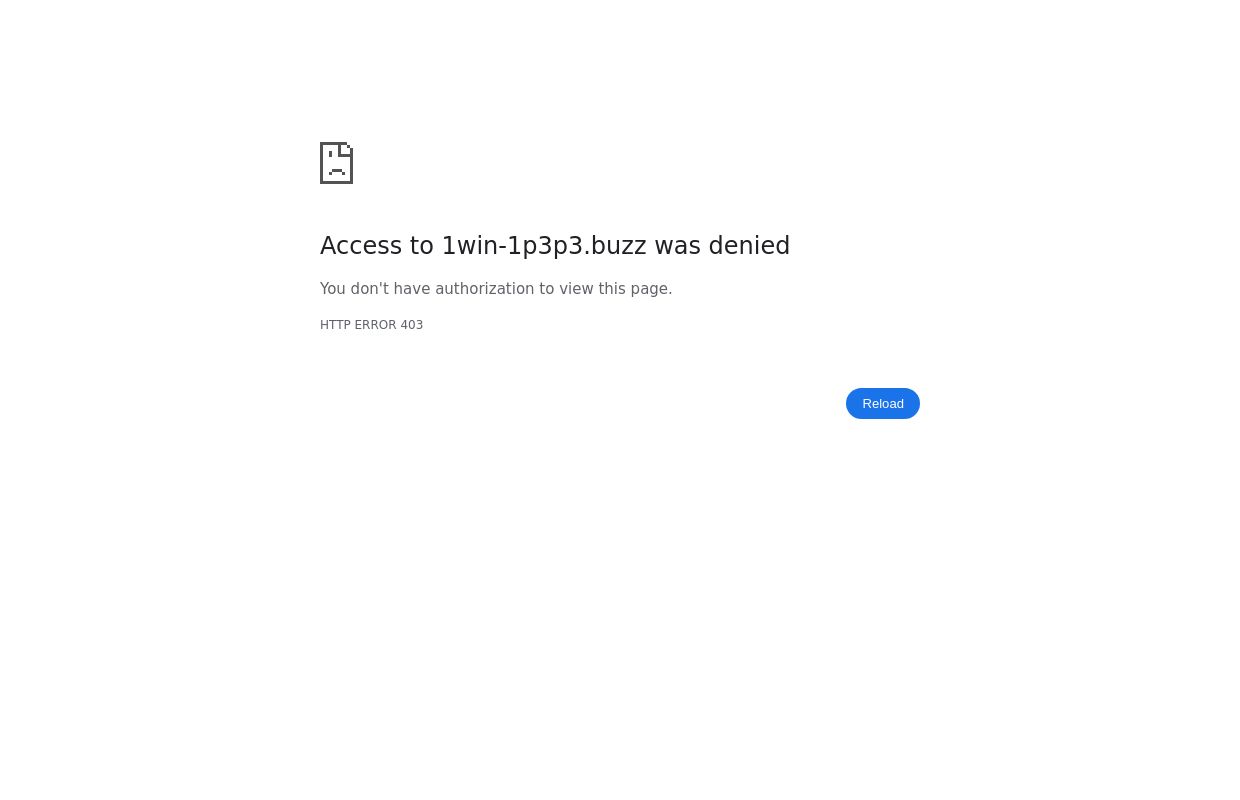Click the word 'ERROR' in the error line
1240x800 pixels.
pyautogui.click(x=376, y=325)
